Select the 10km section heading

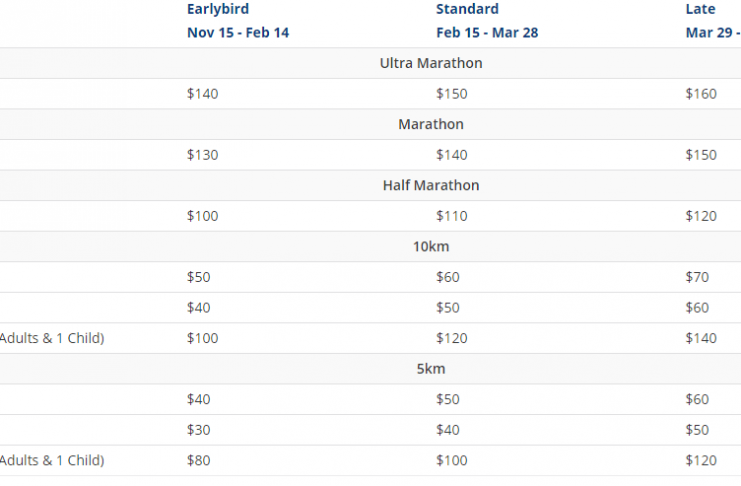tap(431, 246)
